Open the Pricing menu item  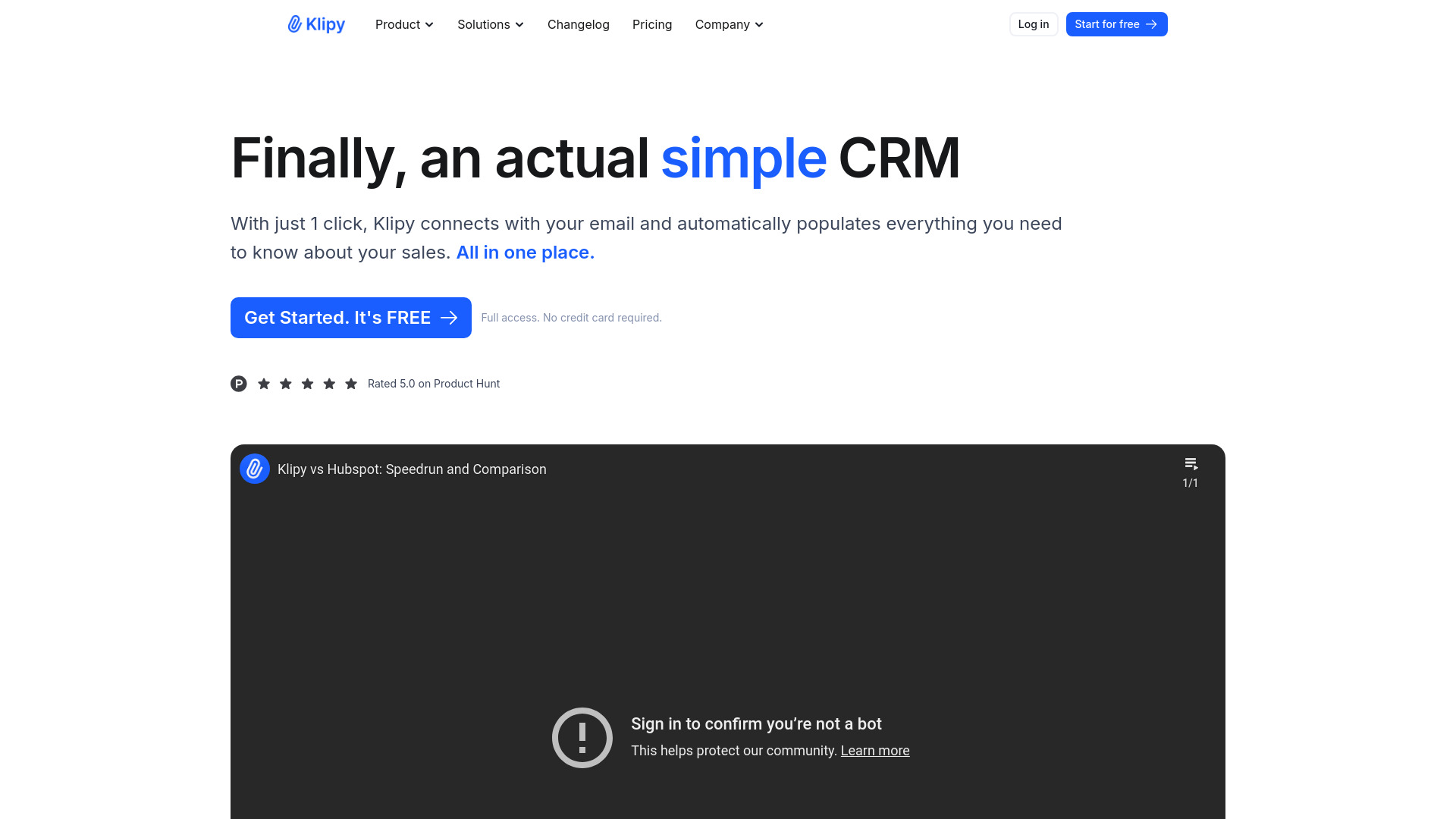pyautogui.click(x=651, y=24)
